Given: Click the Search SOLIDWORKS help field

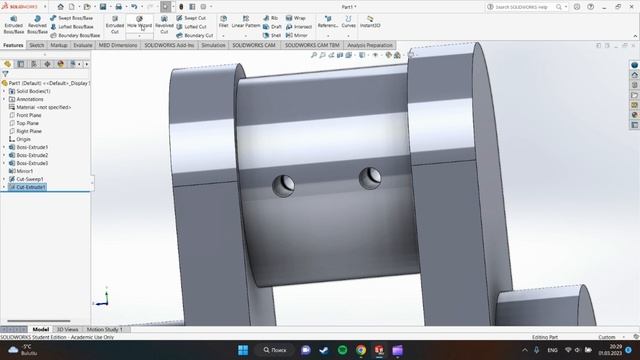Looking at the screenshot, I should (523, 7).
